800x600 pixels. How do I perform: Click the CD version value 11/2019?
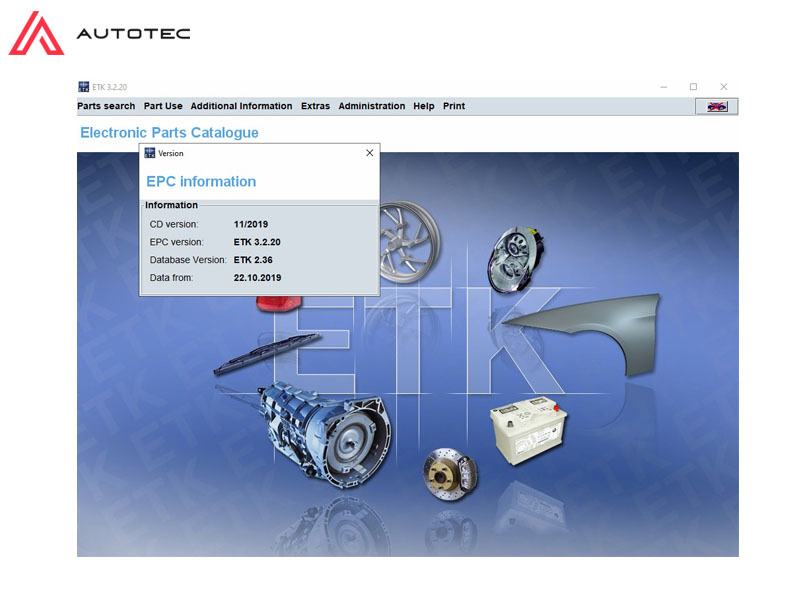(x=251, y=224)
